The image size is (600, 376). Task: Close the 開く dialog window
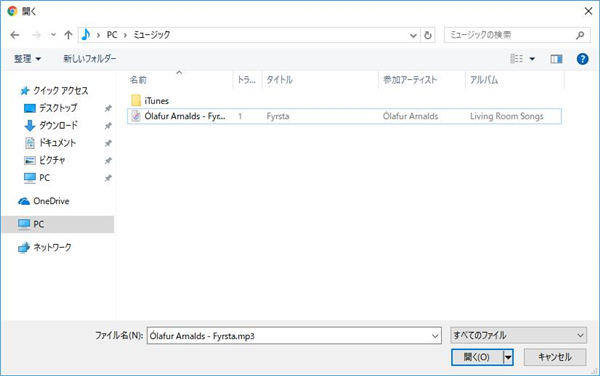[x=589, y=11]
